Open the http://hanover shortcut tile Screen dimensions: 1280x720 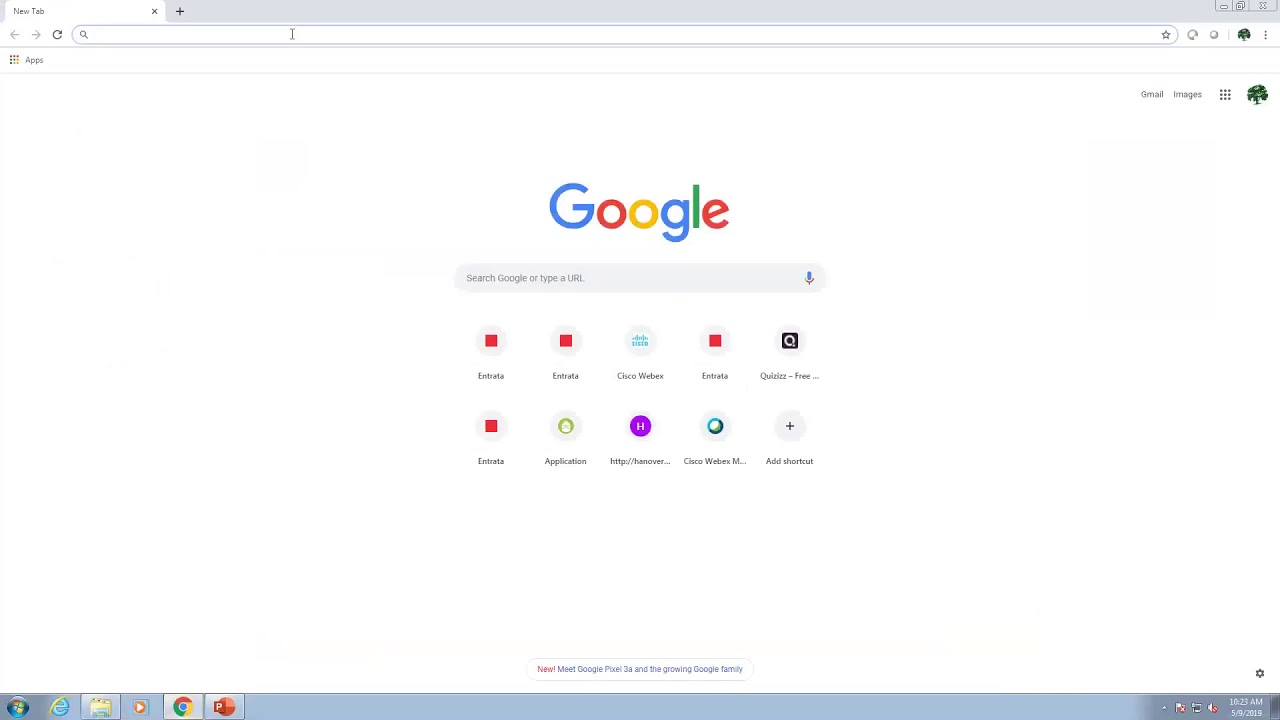(x=640, y=440)
